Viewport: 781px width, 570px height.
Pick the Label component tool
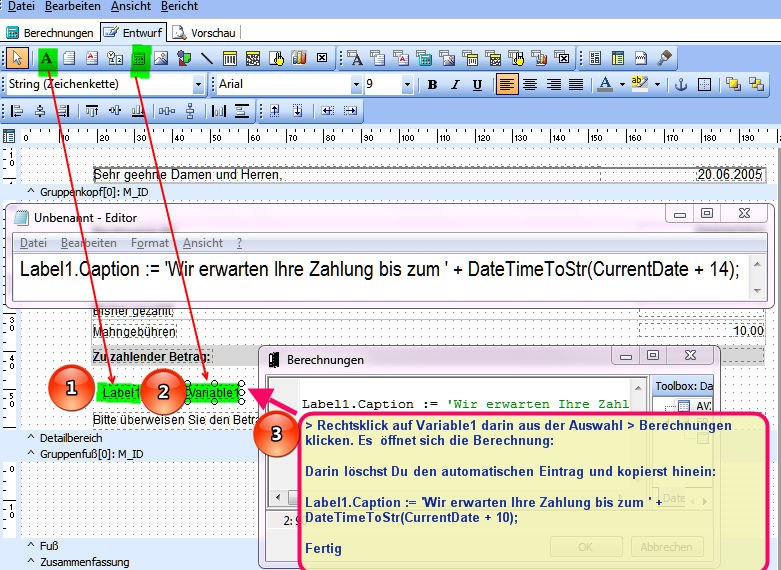coord(46,58)
